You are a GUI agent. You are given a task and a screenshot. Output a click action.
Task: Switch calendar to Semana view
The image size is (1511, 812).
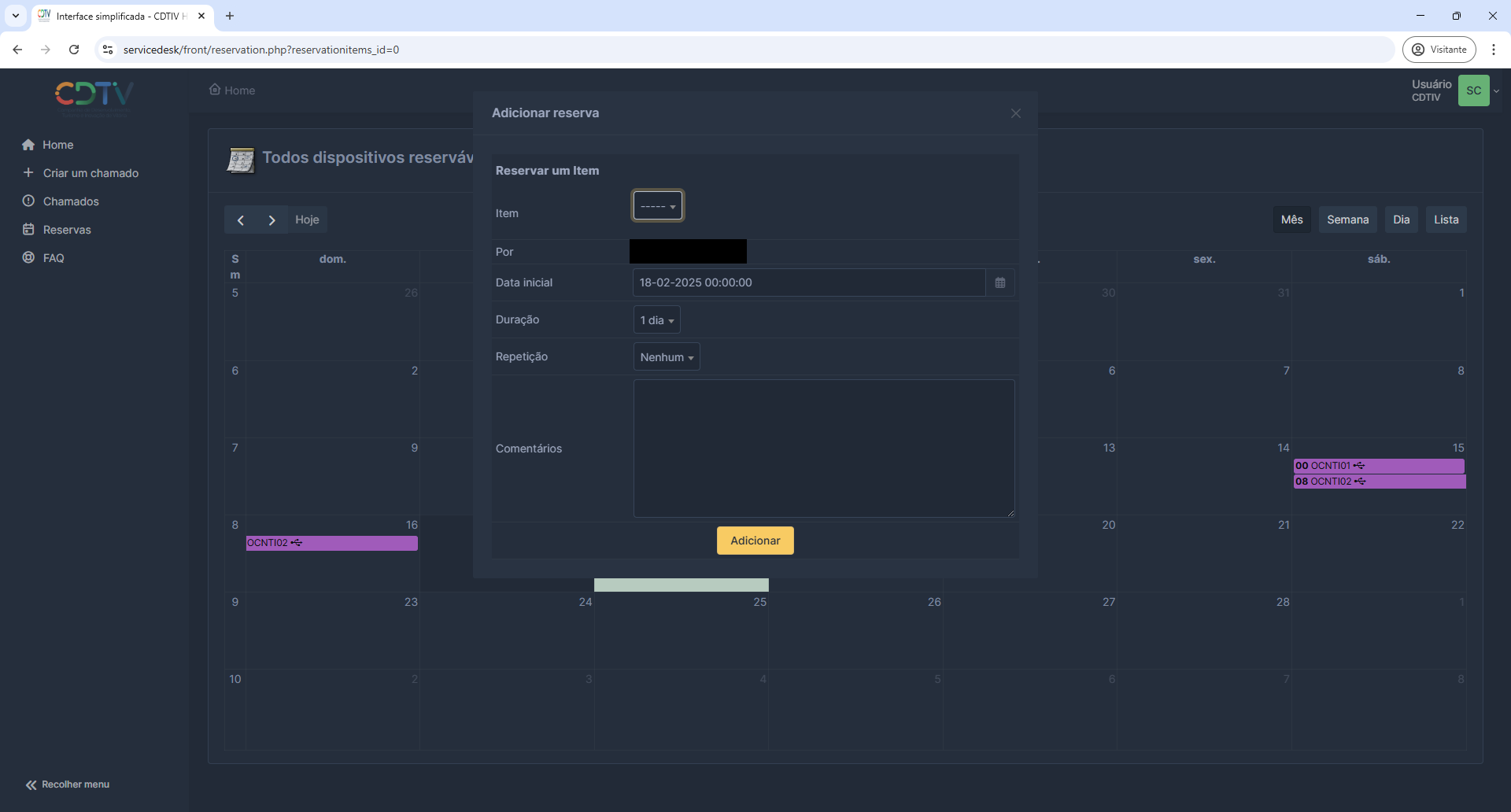tap(1347, 220)
